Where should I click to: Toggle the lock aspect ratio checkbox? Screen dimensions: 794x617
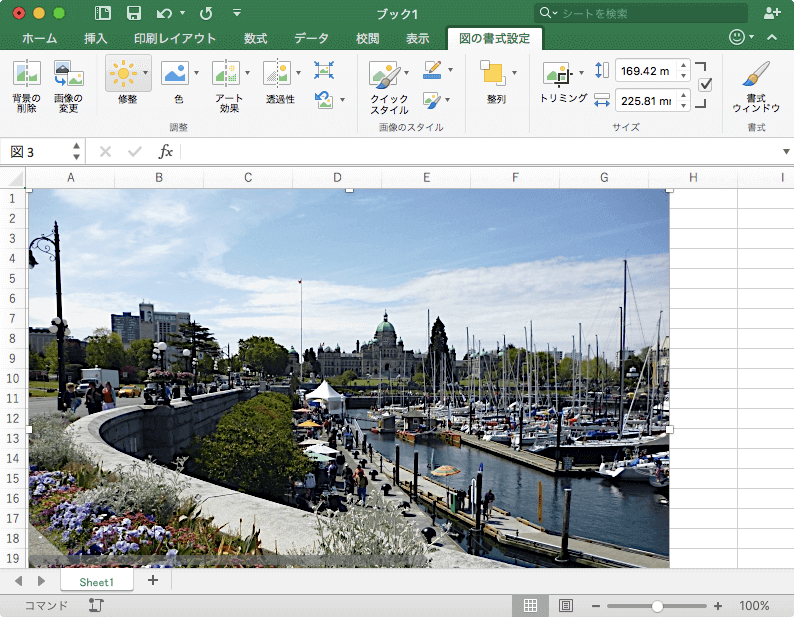point(705,85)
